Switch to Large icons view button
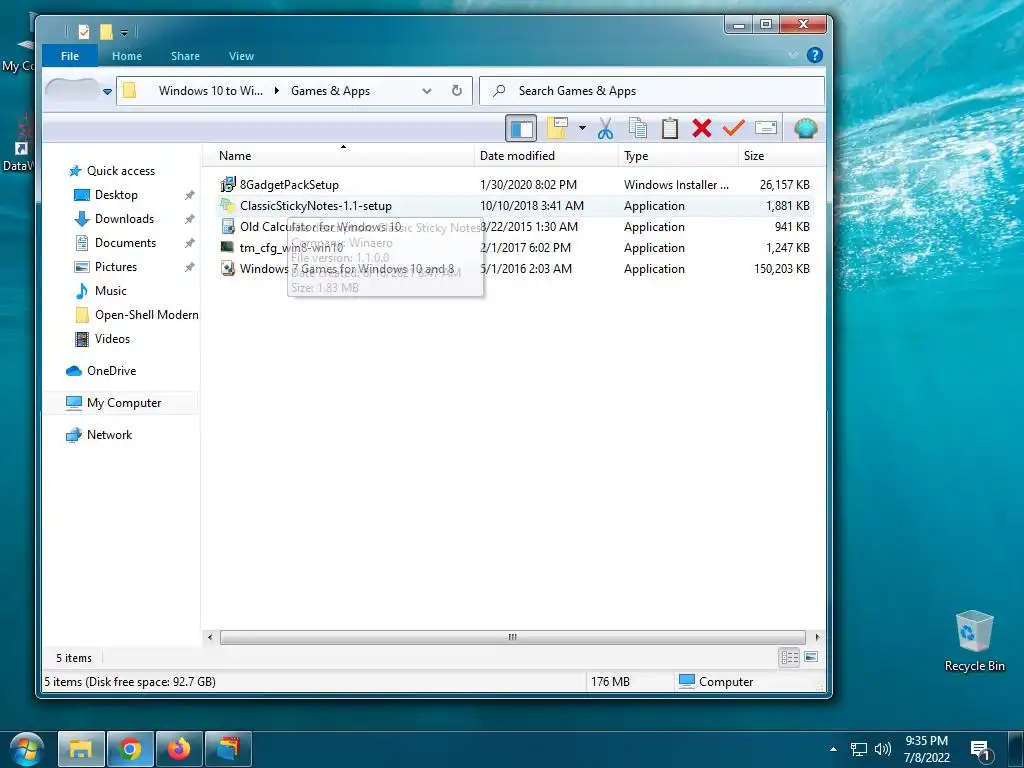 811,657
